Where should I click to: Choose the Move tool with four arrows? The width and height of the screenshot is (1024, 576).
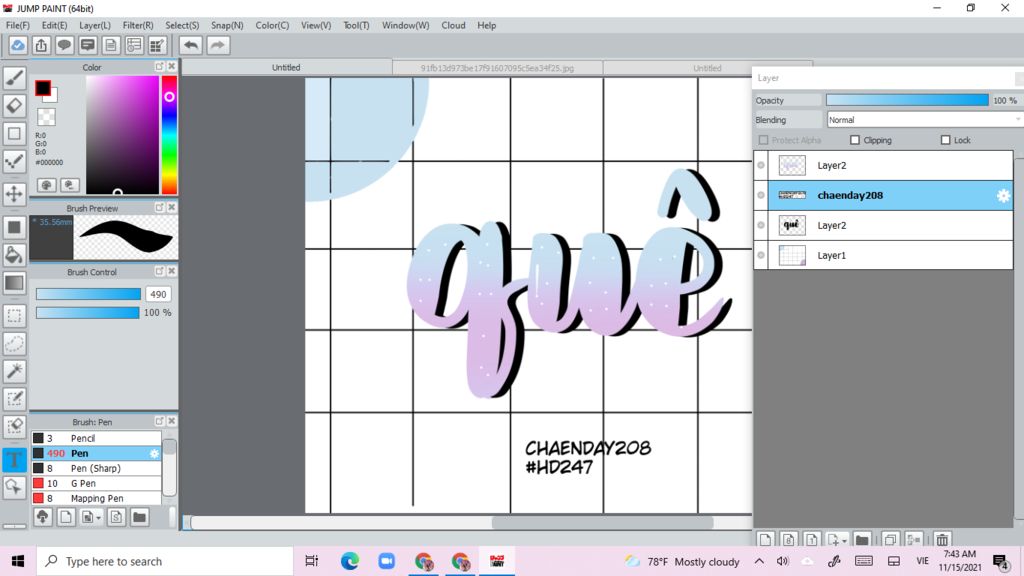tap(14, 193)
